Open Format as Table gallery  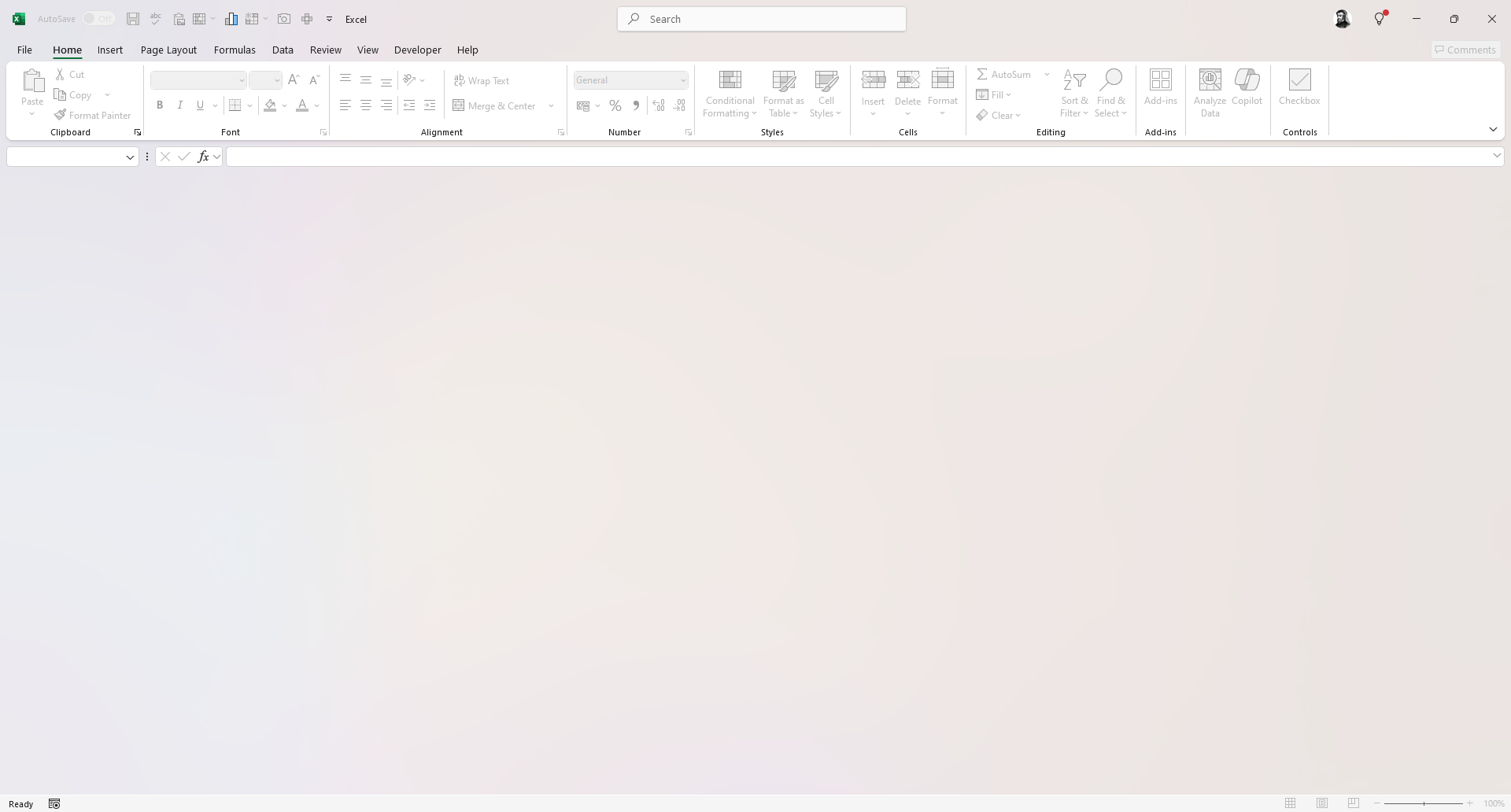tap(783, 93)
